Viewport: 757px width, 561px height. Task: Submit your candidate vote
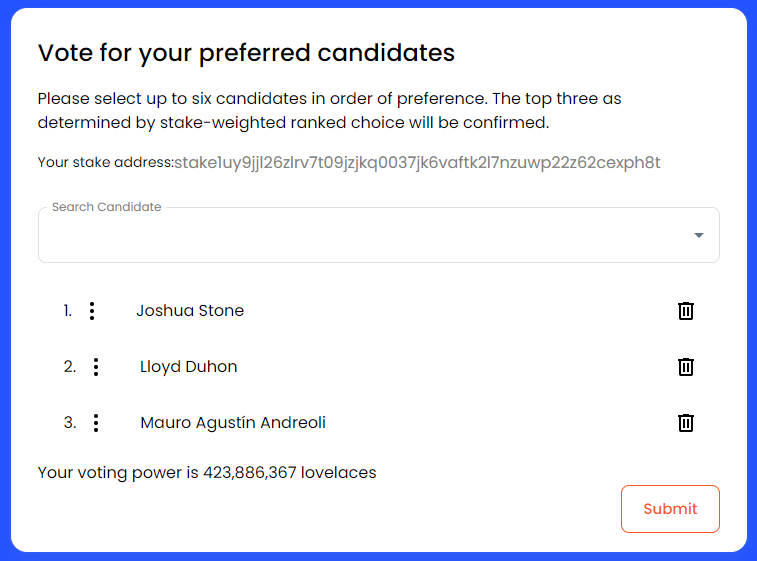pyautogui.click(x=669, y=508)
